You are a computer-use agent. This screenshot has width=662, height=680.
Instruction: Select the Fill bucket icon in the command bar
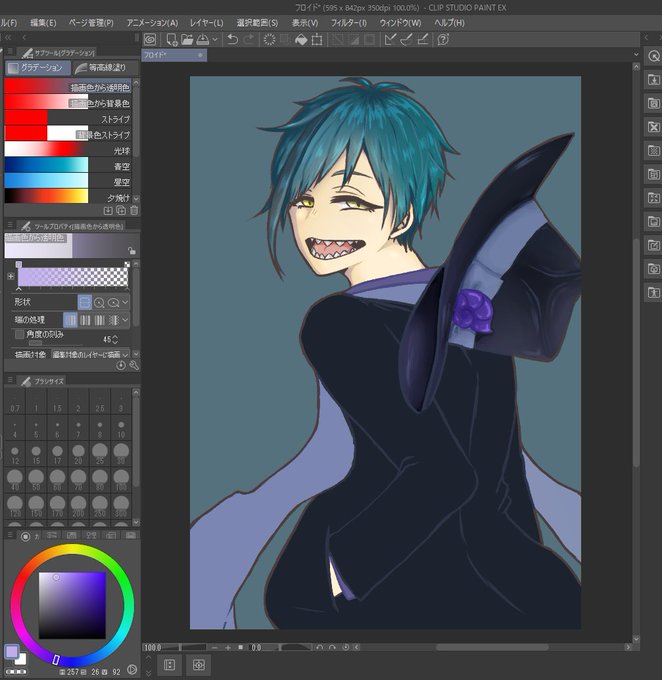tap(301, 40)
